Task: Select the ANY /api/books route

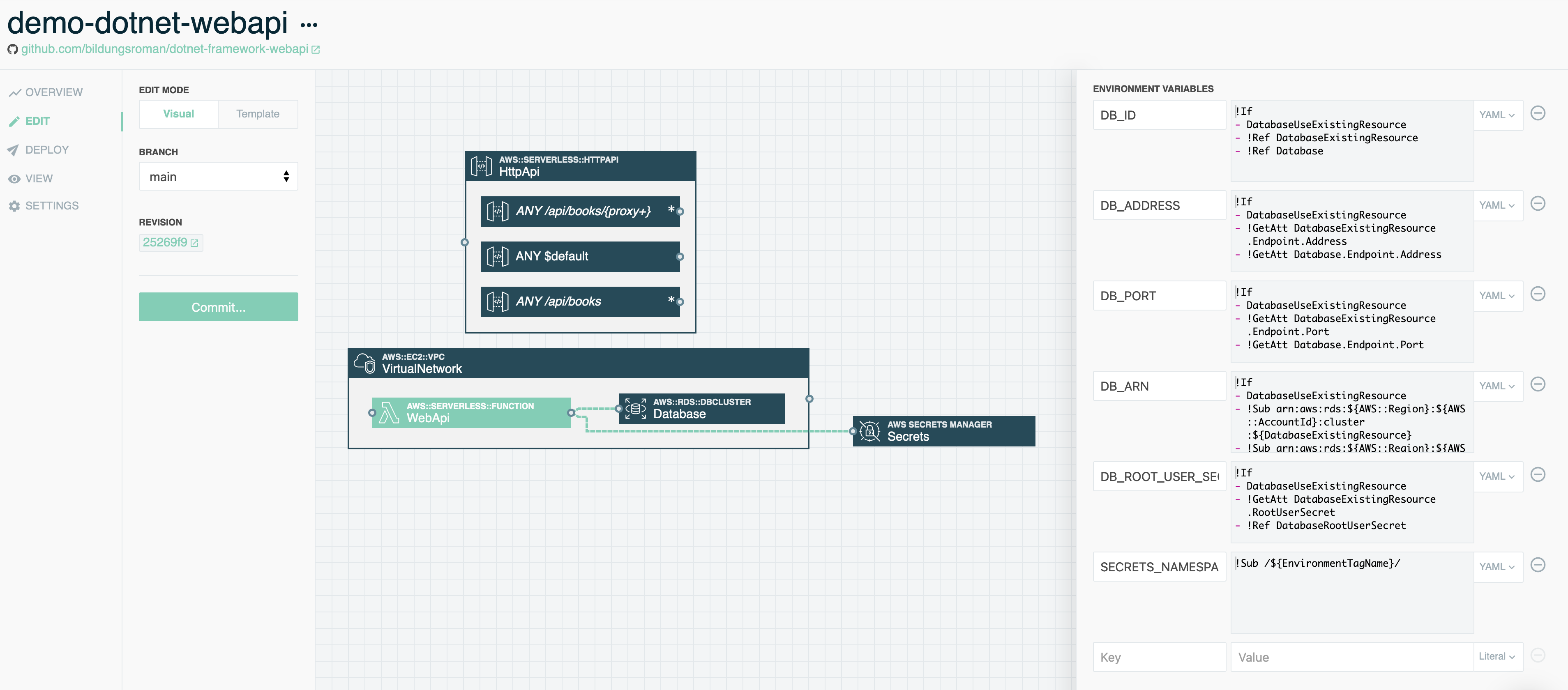Action: pyautogui.click(x=580, y=301)
